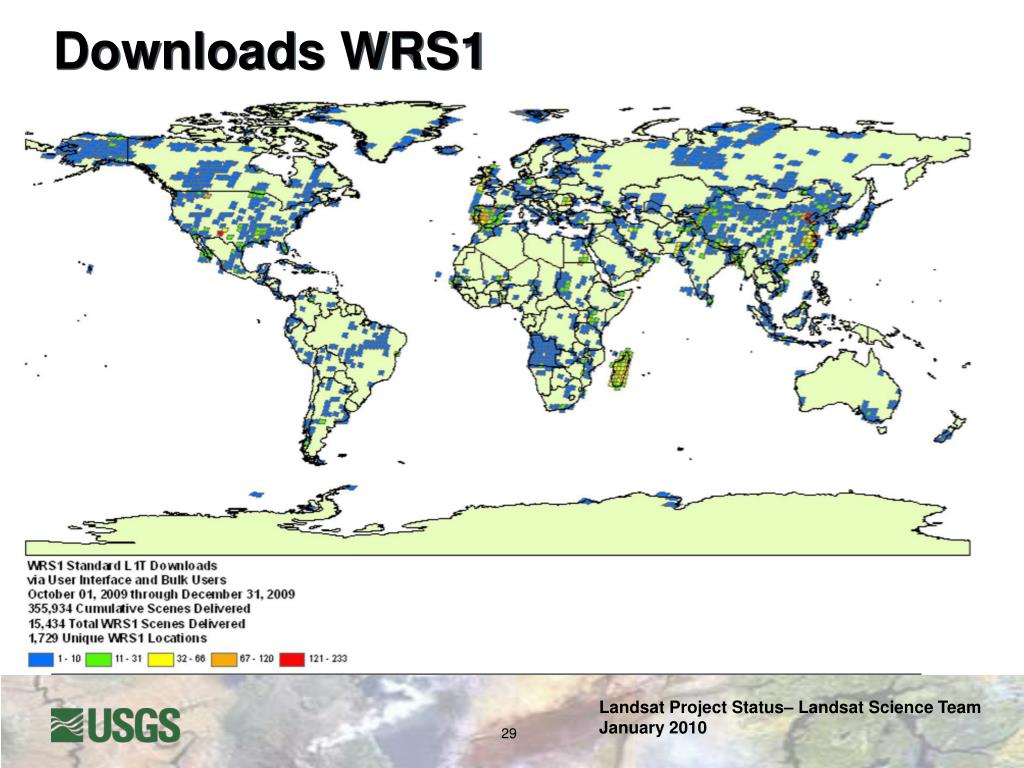Click the slide title Downloads WRS1

click(269, 50)
